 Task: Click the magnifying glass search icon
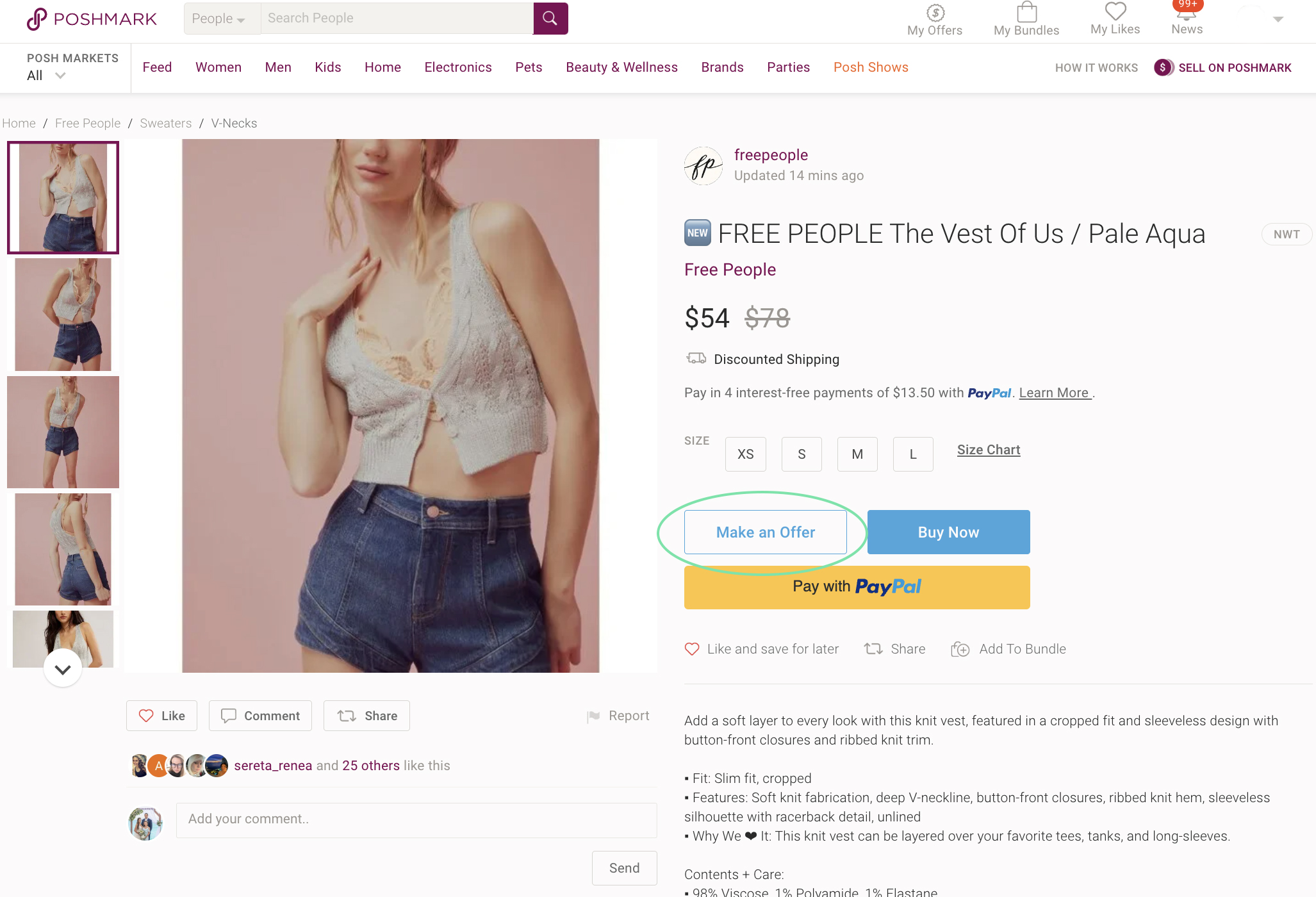[550, 19]
